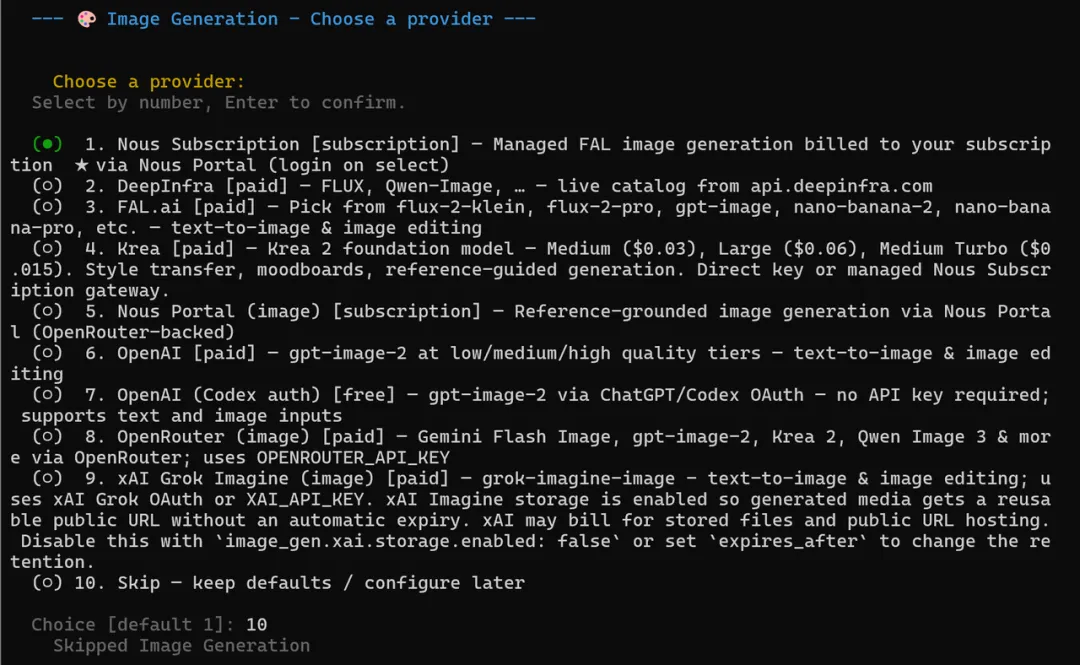Select the OpenAI [paid] radio option
This screenshot has width=1080, height=665.
pyautogui.click(x=47, y=353)
